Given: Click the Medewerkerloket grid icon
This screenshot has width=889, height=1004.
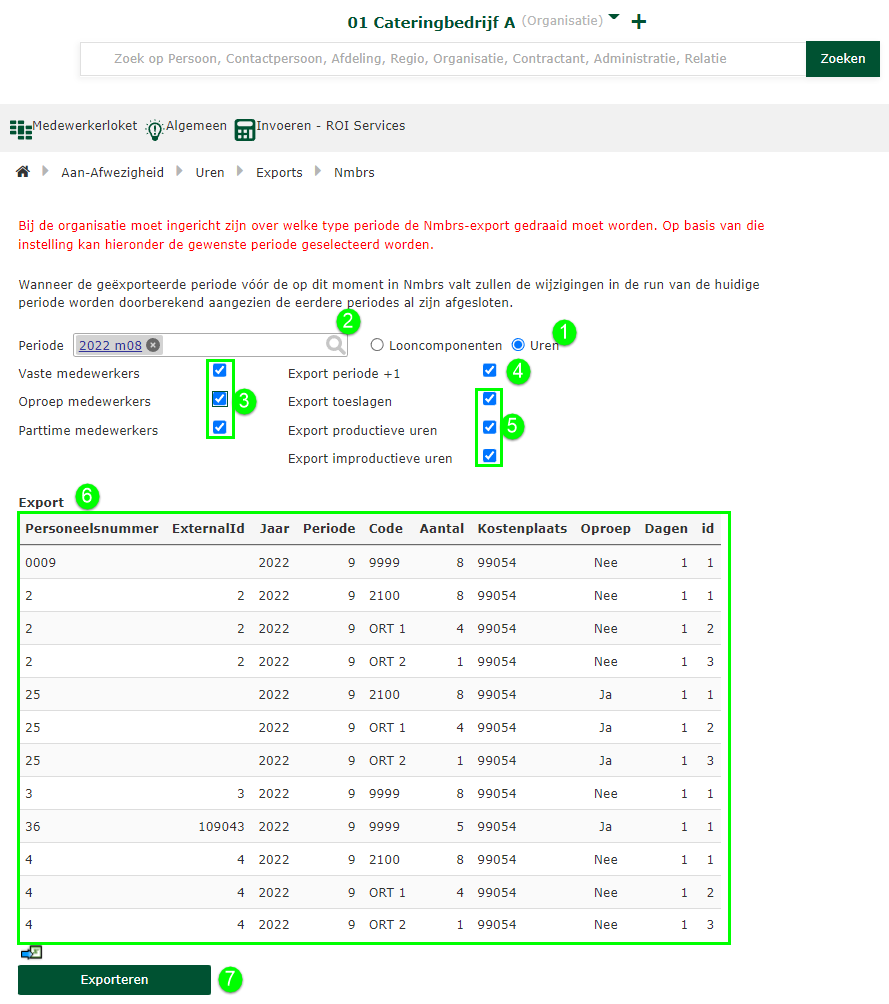Looking at the screenshot, I should coord(20,129).
